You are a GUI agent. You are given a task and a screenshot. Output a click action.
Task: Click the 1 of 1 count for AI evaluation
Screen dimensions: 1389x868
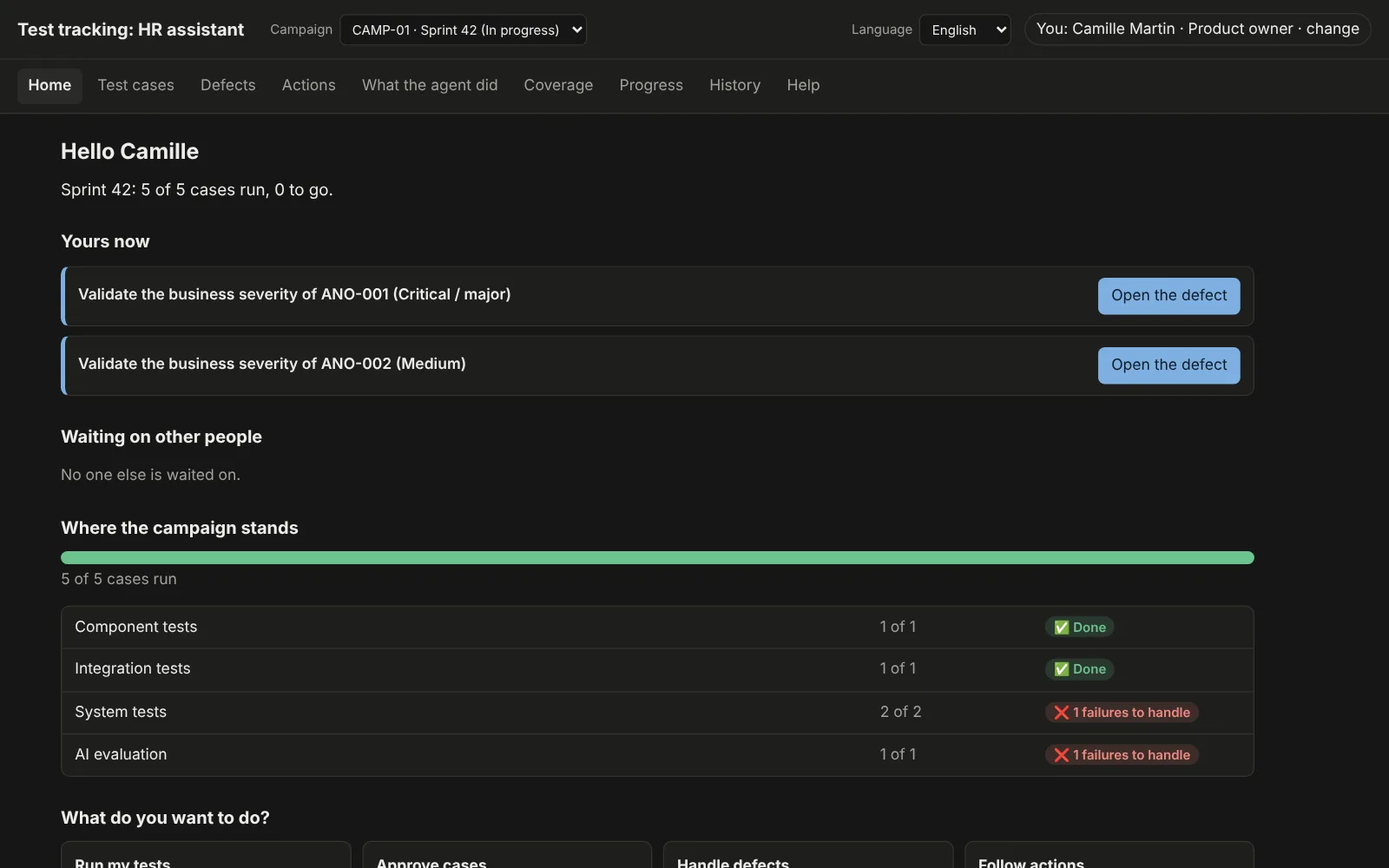tap(898, 754)
